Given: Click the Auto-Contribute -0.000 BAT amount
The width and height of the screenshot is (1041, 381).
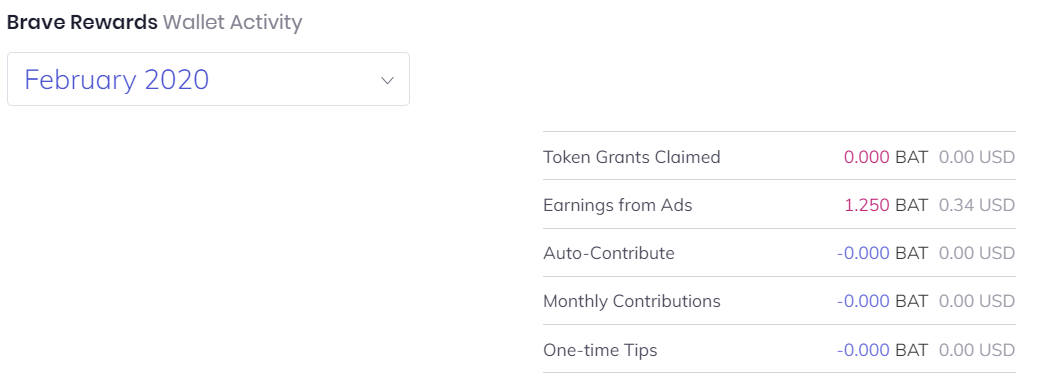Looking at the screenshot, I should 882,253.
